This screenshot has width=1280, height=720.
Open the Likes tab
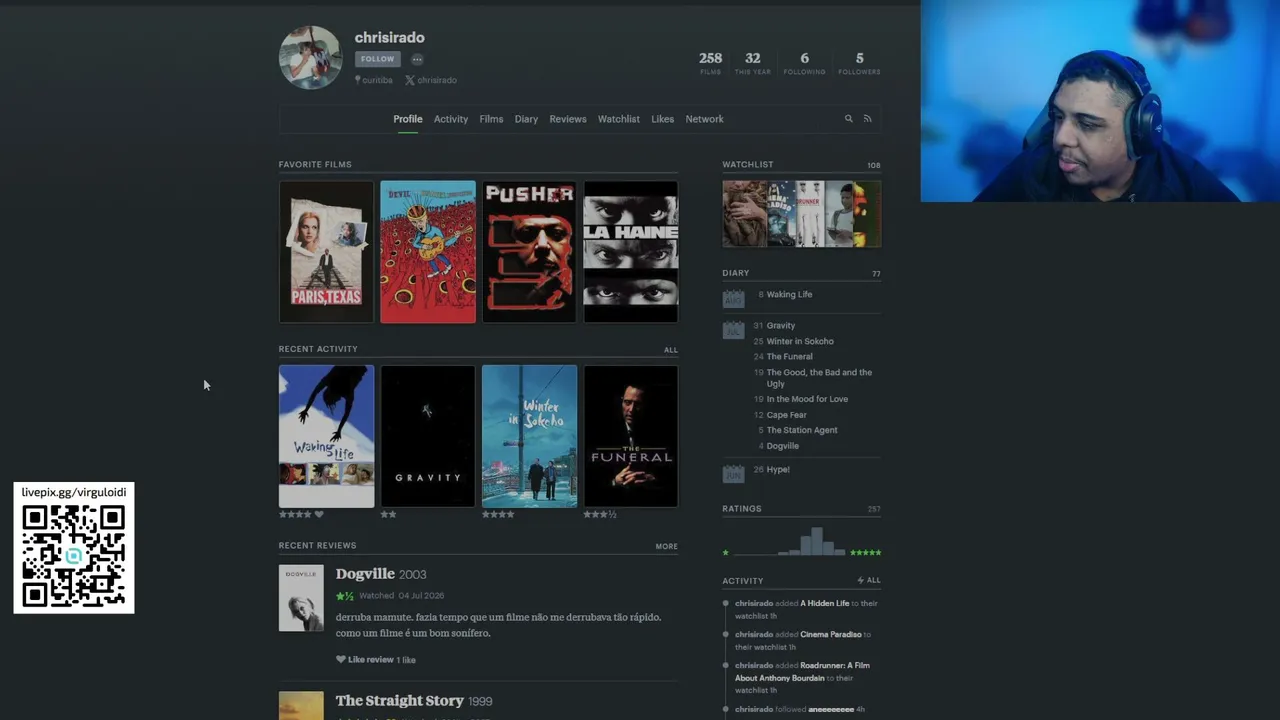tap(663, 119)
